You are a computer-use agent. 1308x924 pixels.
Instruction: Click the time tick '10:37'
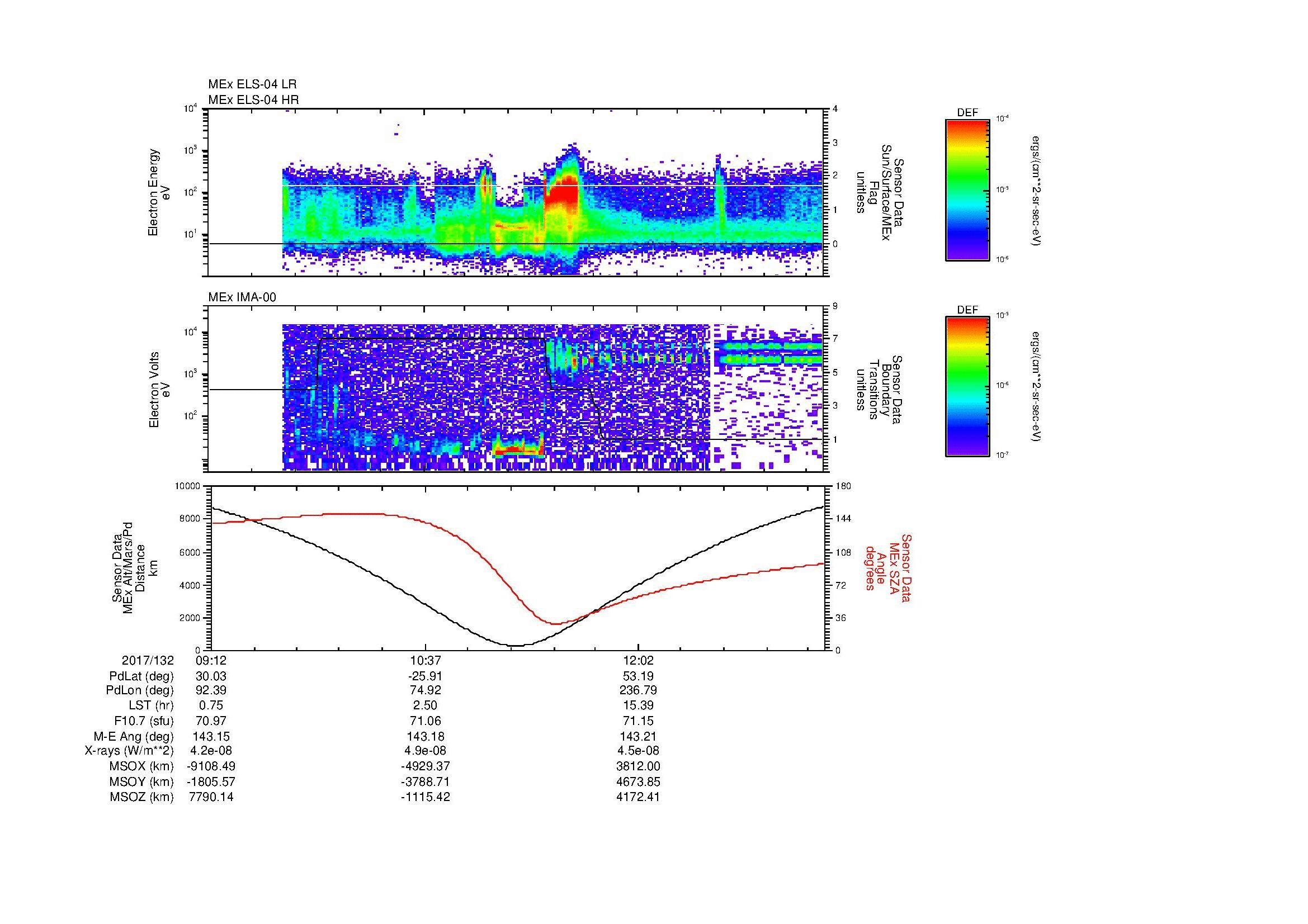[425, 660]
